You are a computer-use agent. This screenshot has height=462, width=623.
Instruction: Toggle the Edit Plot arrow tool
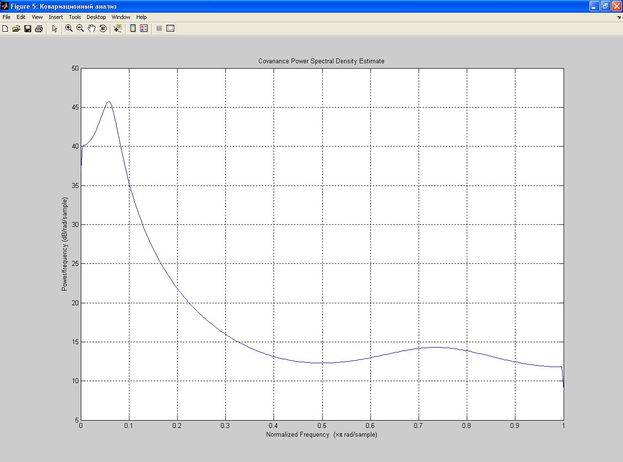click(x=54, y=29)
